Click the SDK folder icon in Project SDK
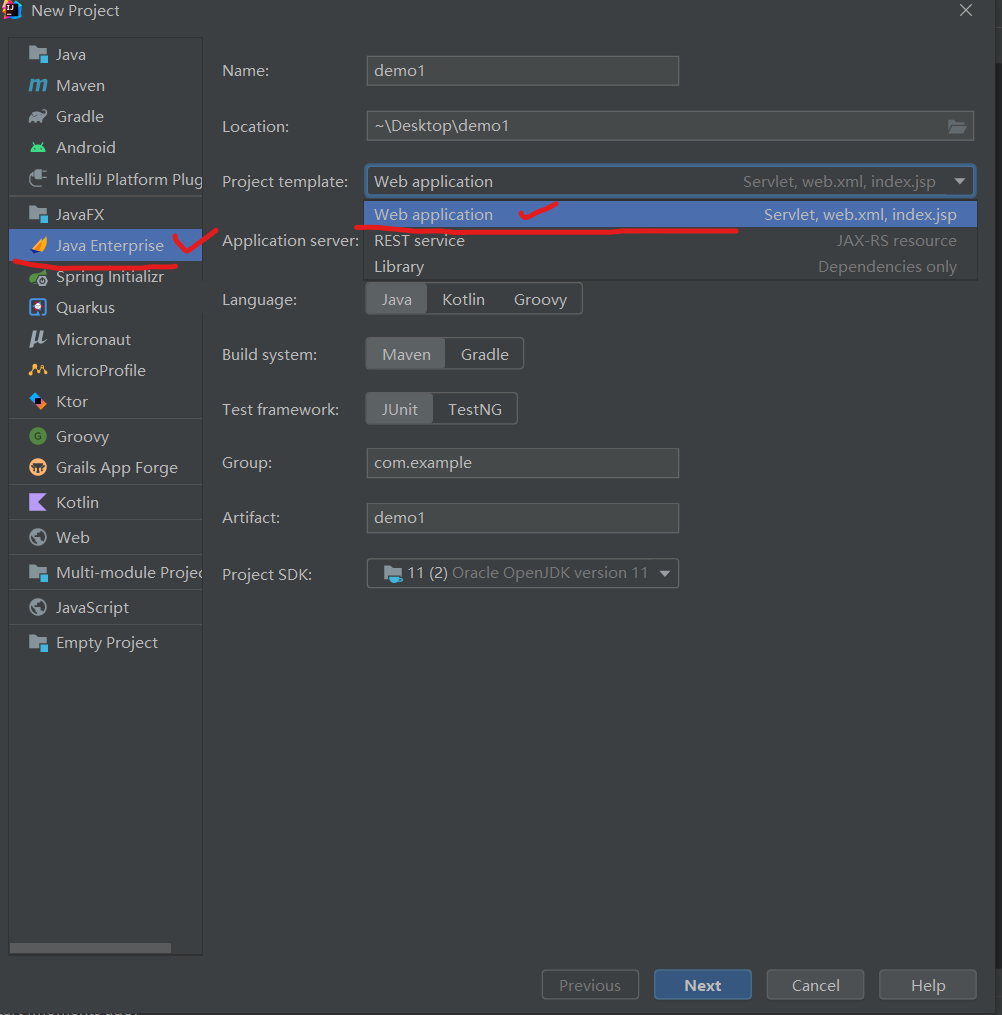This screenshot has height=1015, width=1002. click(392, 574)
